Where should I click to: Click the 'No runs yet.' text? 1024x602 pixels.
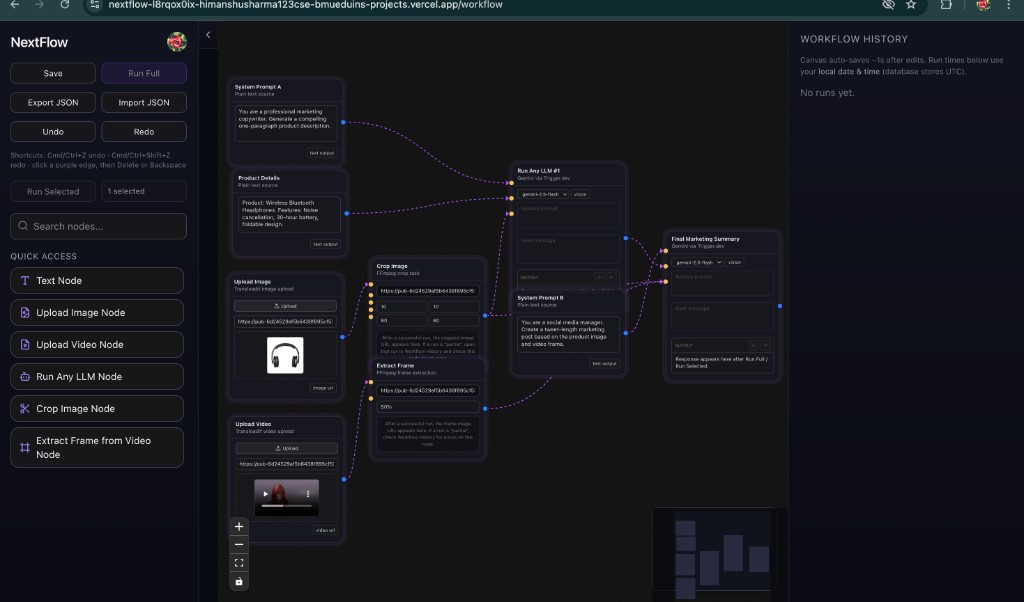click(827, 93)
